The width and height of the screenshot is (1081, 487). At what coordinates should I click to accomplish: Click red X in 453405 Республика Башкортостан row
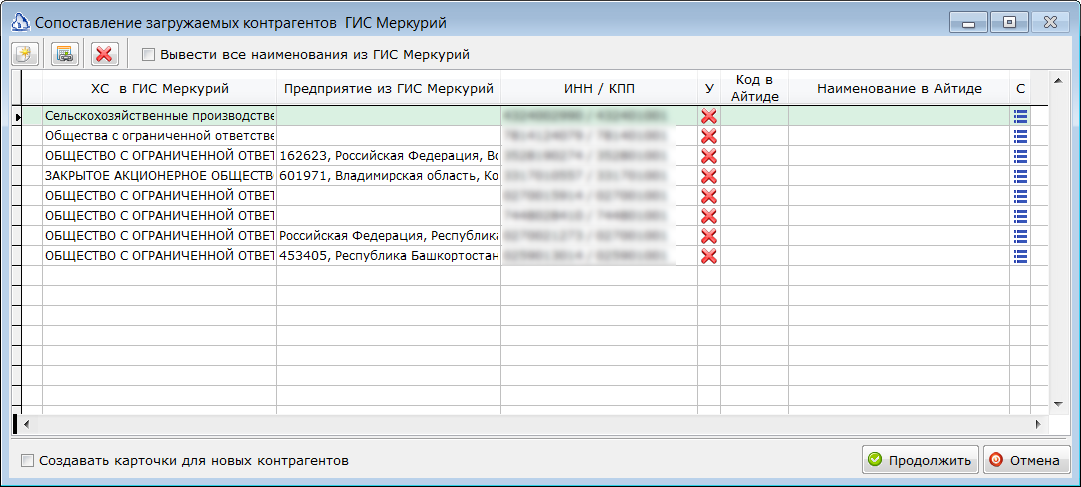coord(709,257)
